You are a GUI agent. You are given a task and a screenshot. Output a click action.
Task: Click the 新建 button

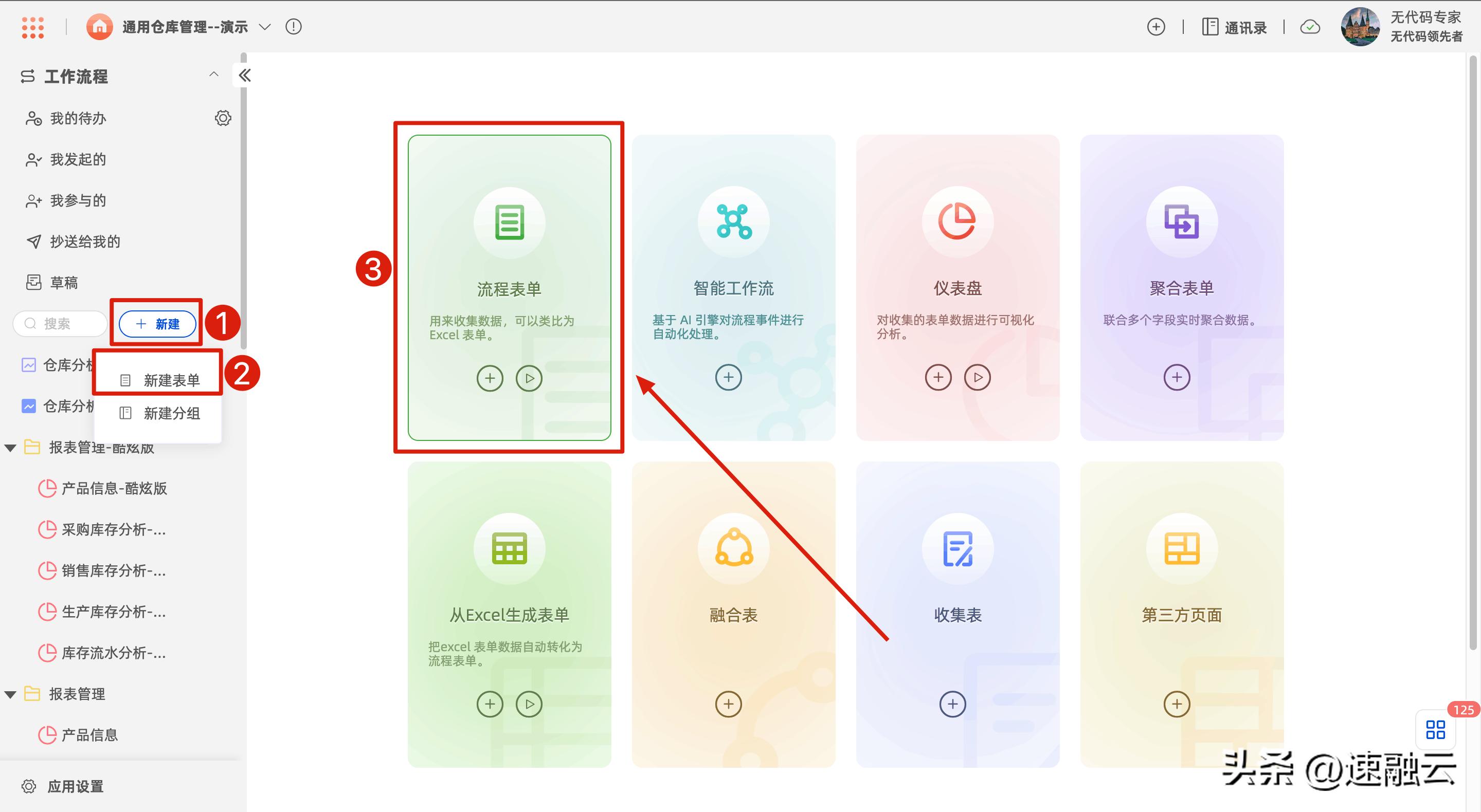click(x=156, y=324)
